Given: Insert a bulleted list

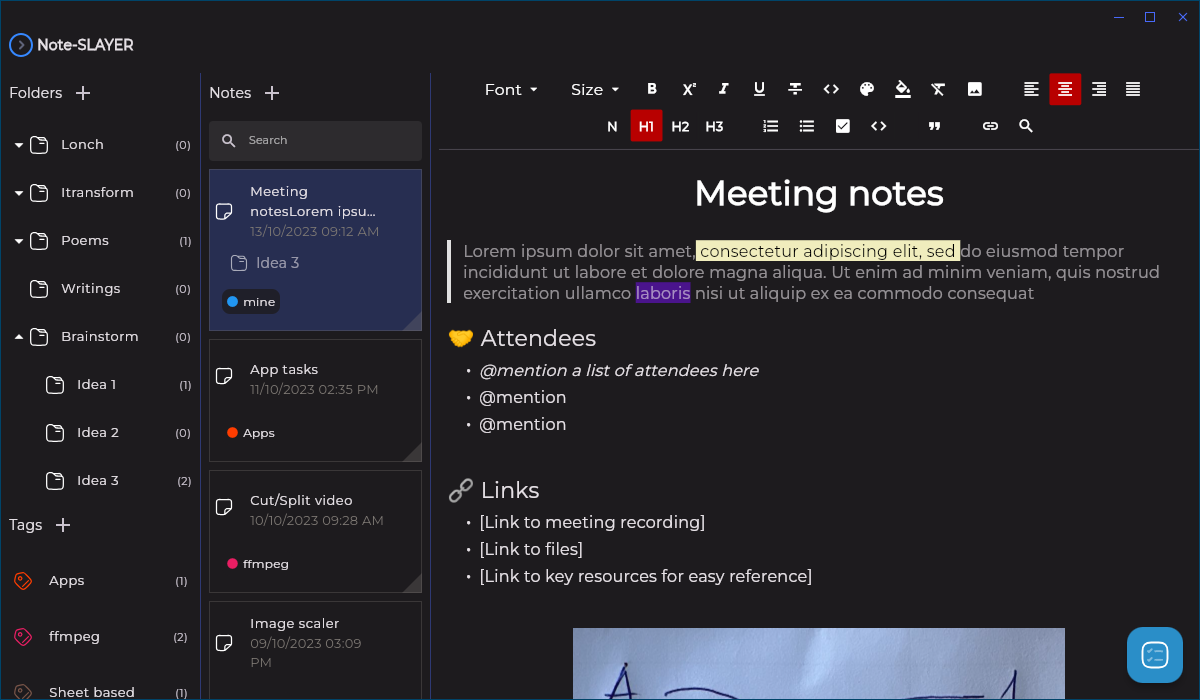Looking at the screenshot, I should pyautogui.click(x=807, y=126).
